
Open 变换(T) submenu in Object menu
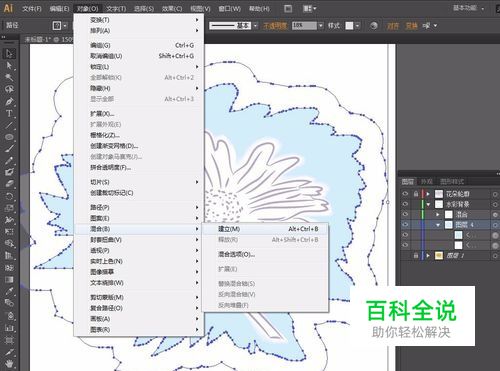coord(139,20)
